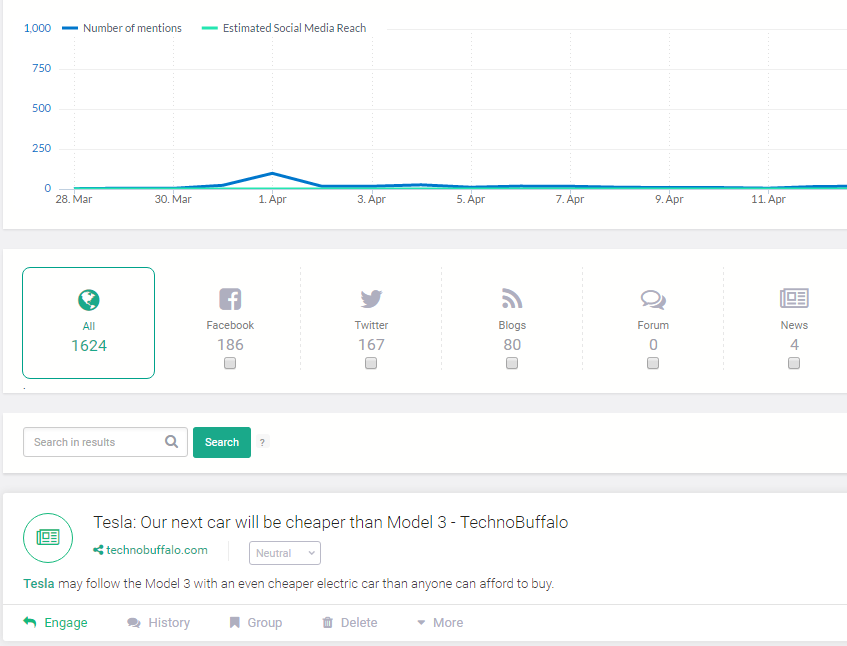Check the Blogs filter checkbox
This screenshot has width=847, height=646.
point(512,363)
